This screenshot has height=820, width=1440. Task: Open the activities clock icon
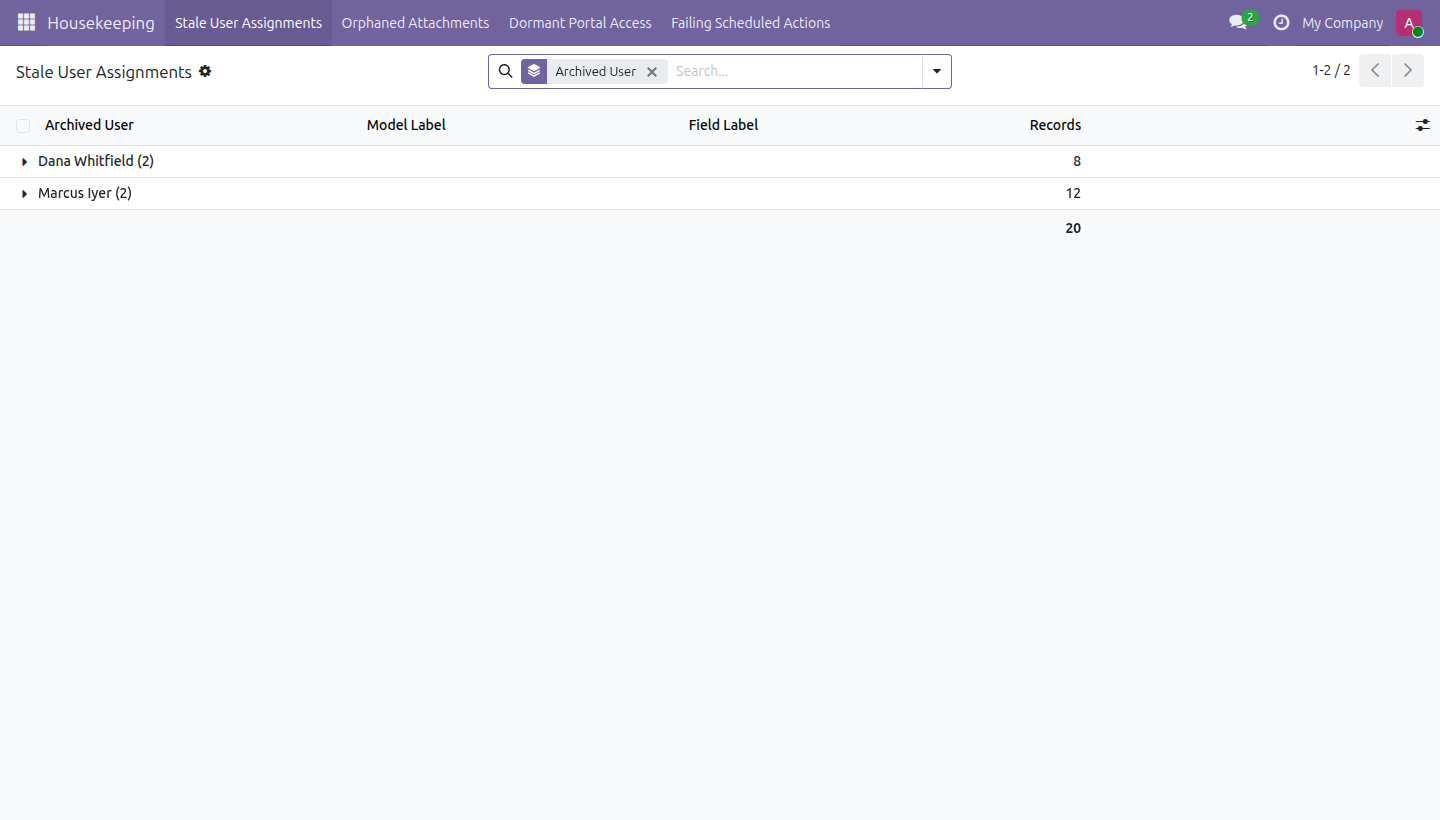[x=1281, y=22]
